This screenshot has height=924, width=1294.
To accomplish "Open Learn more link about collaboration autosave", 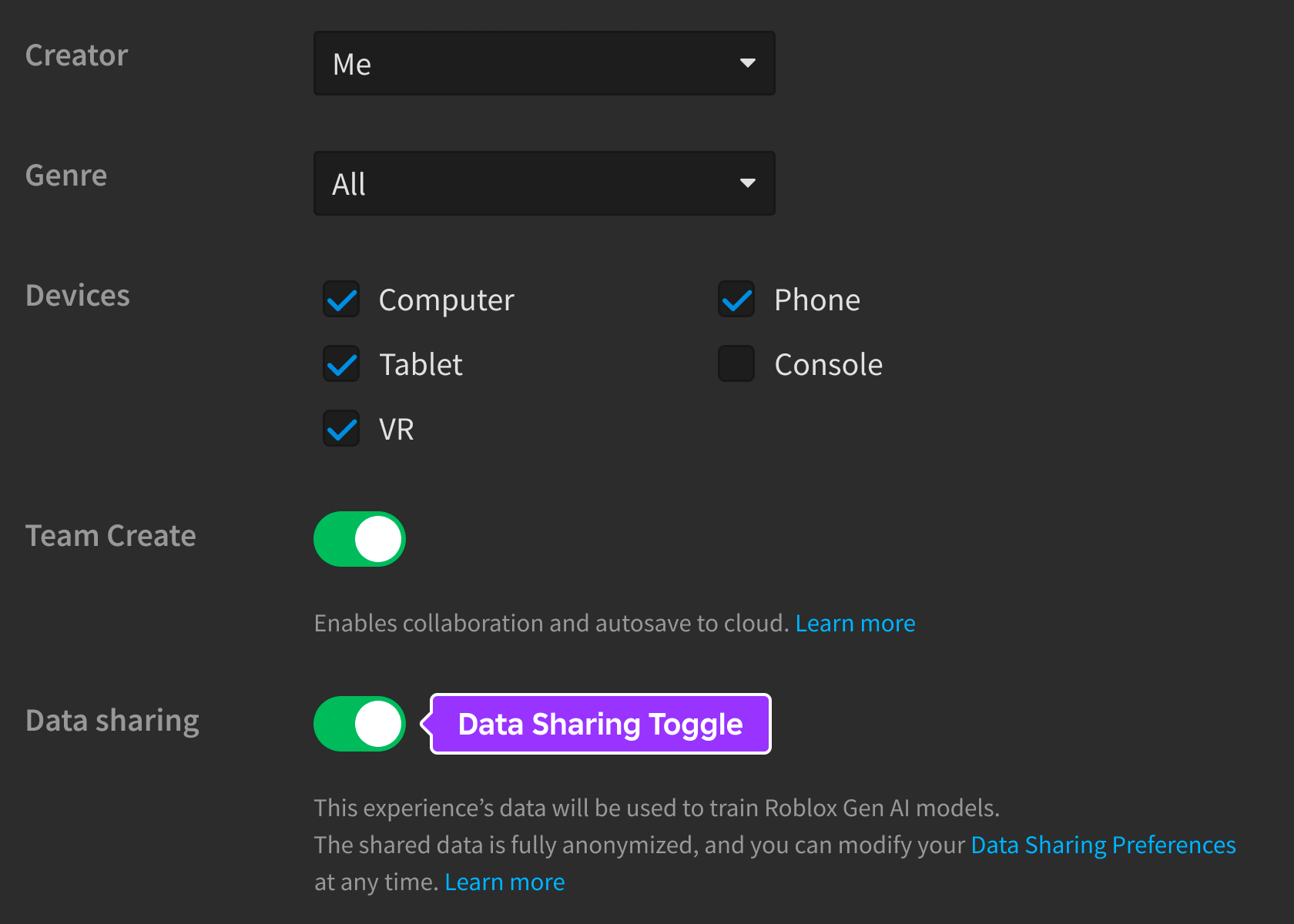I will coord(855,623).
